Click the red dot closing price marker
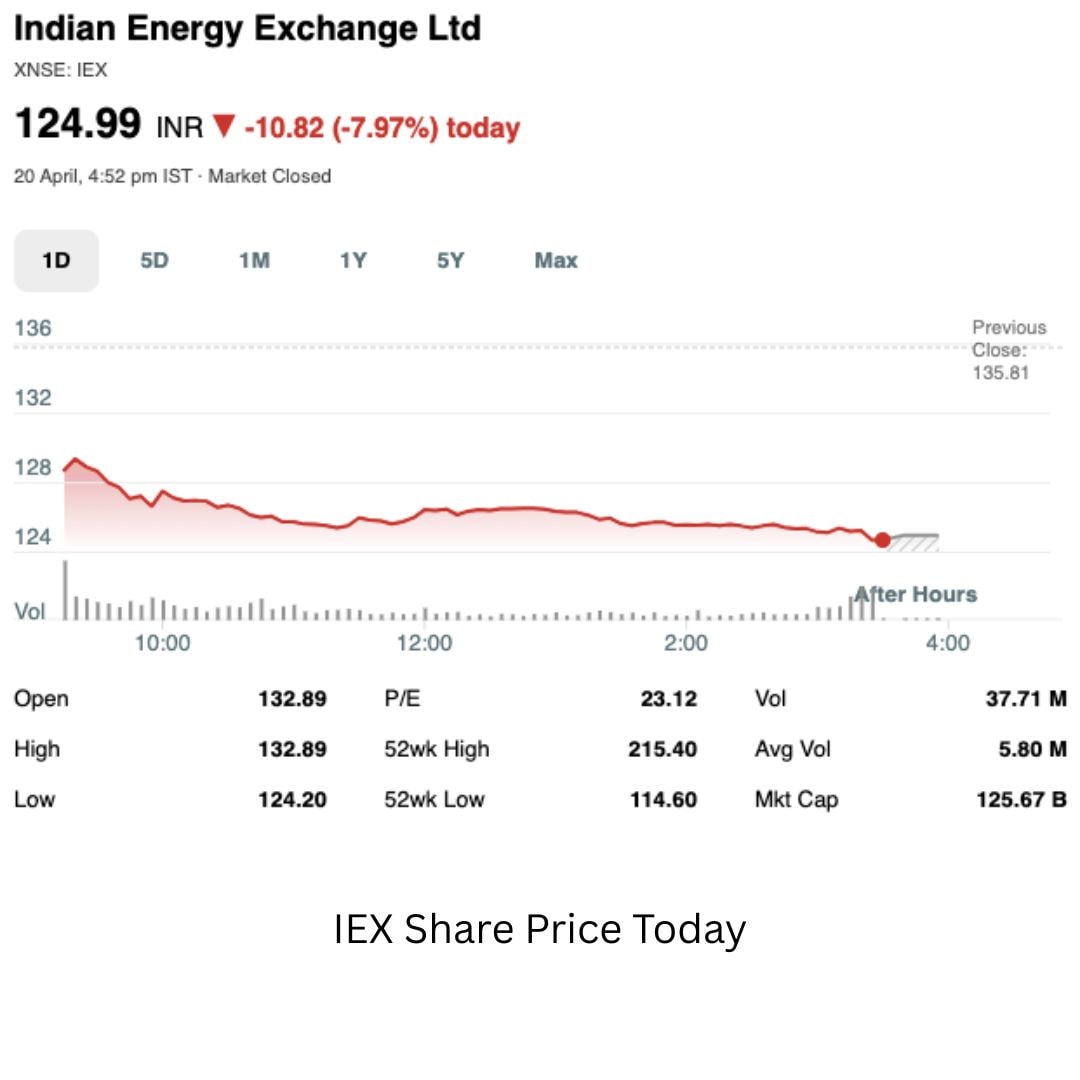Viewport: 1080px width, 1080px height. click(x=882, y=540)
